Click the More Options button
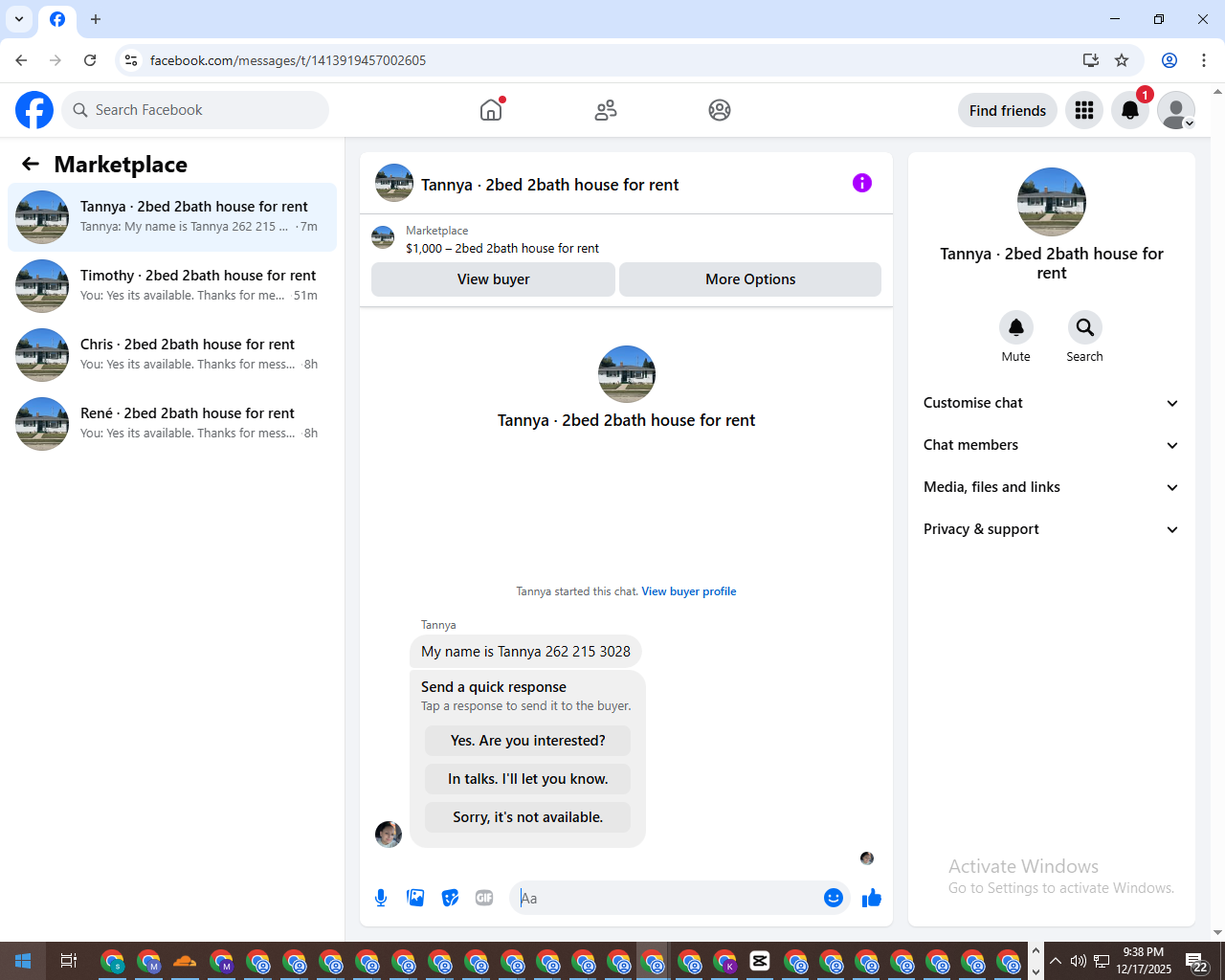Image resolution: width=1225 pixels, height=980 pixels. 750,279
